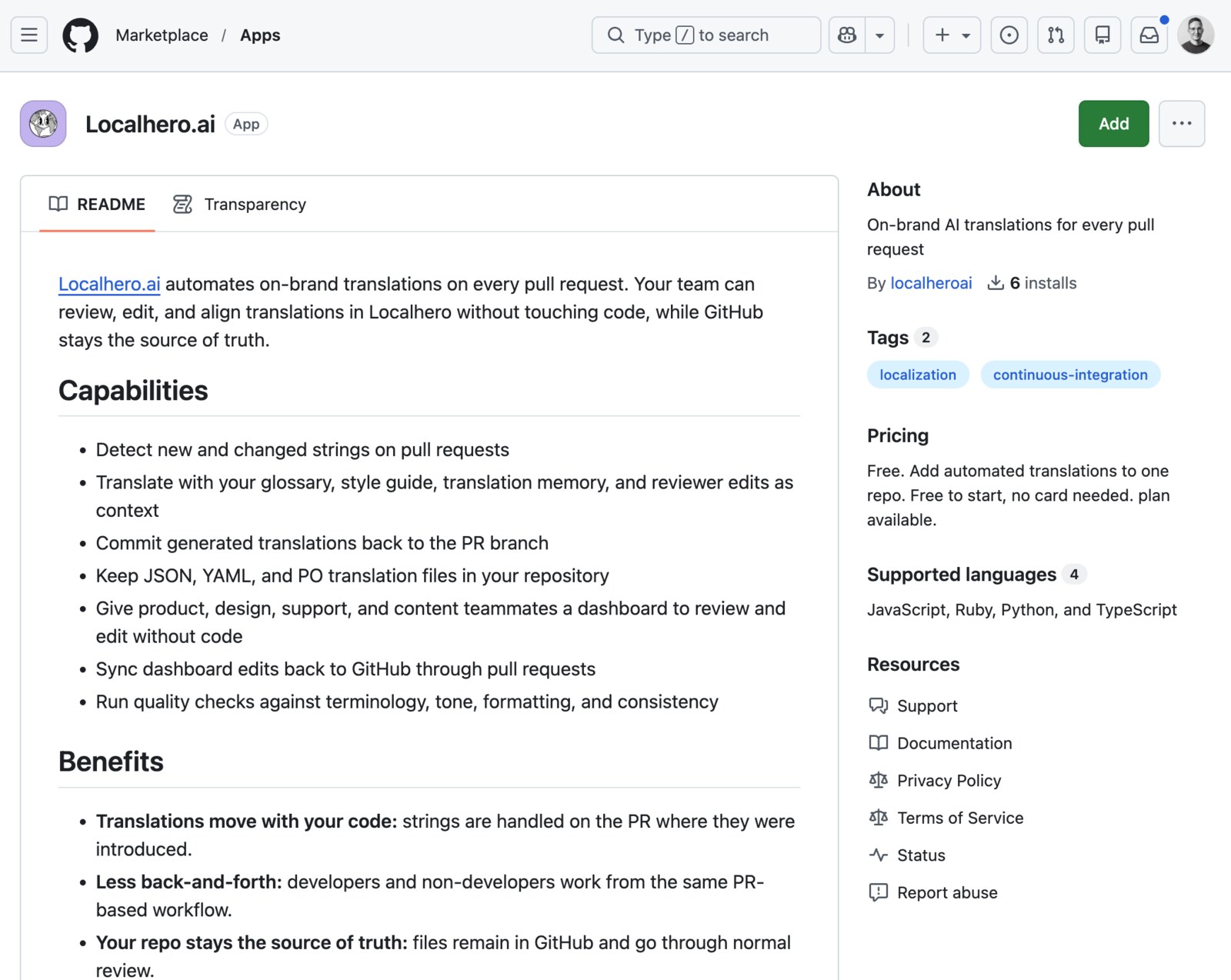This screenshot has height=980, width=1231.
Task: Navigate to Marketplace breadcrumb
Action: 162,35
